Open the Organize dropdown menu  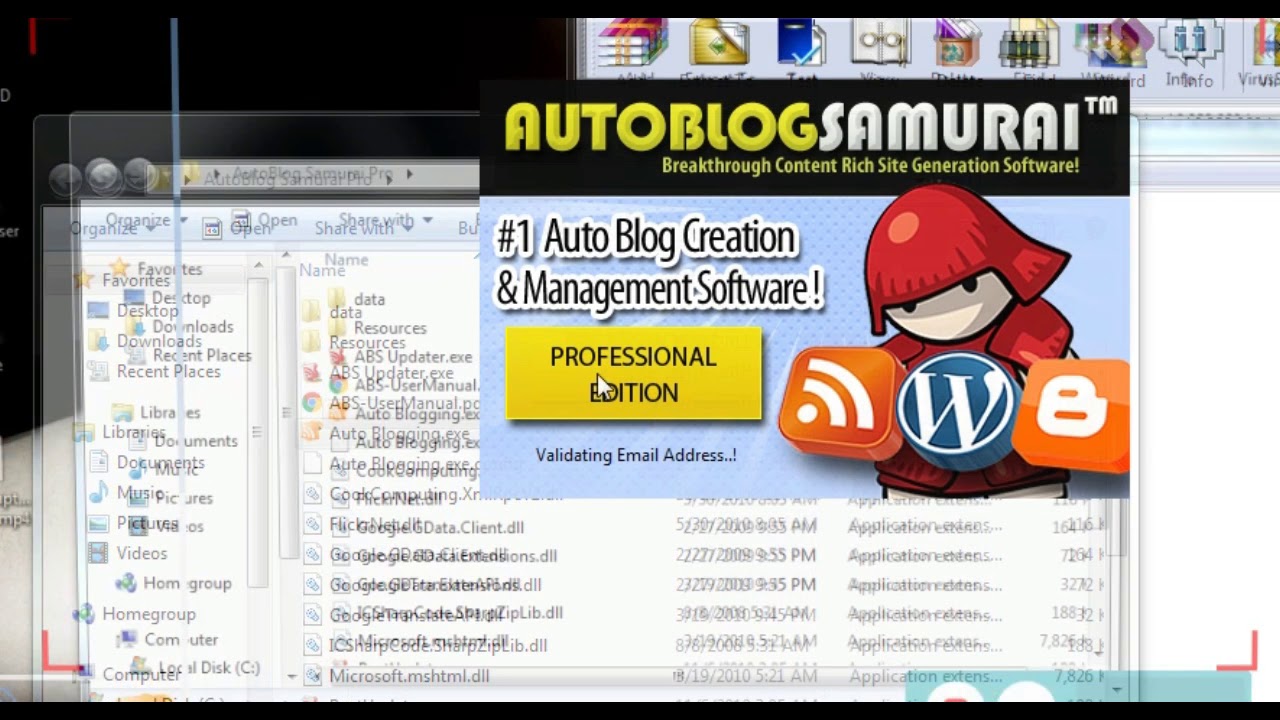point(111,228)
